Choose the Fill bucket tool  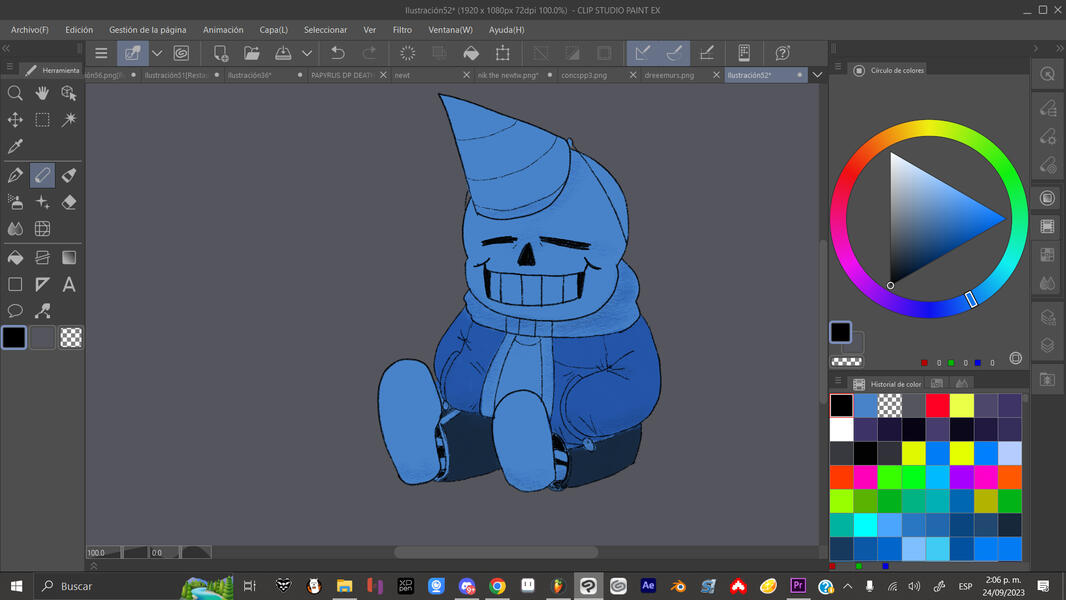pyautogui.click(x=15, y=258)
